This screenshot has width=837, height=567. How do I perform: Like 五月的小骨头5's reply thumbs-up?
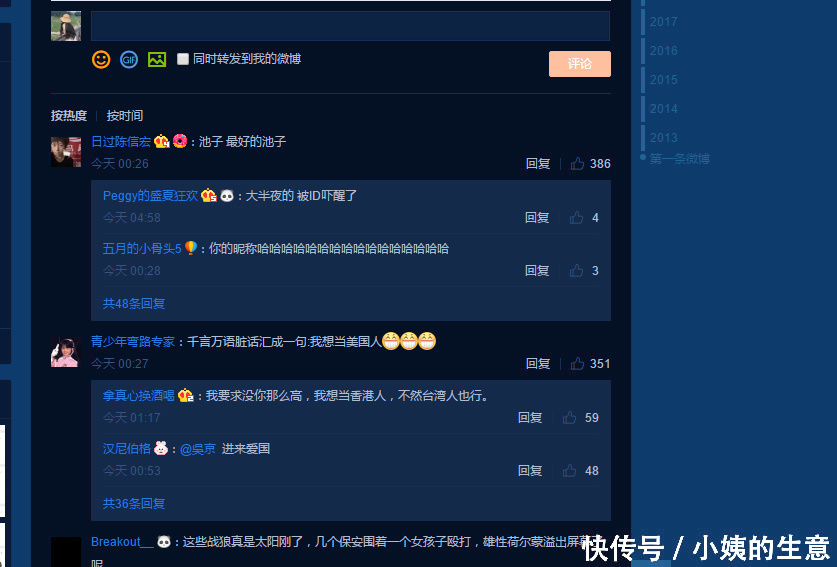coord(576,271)
